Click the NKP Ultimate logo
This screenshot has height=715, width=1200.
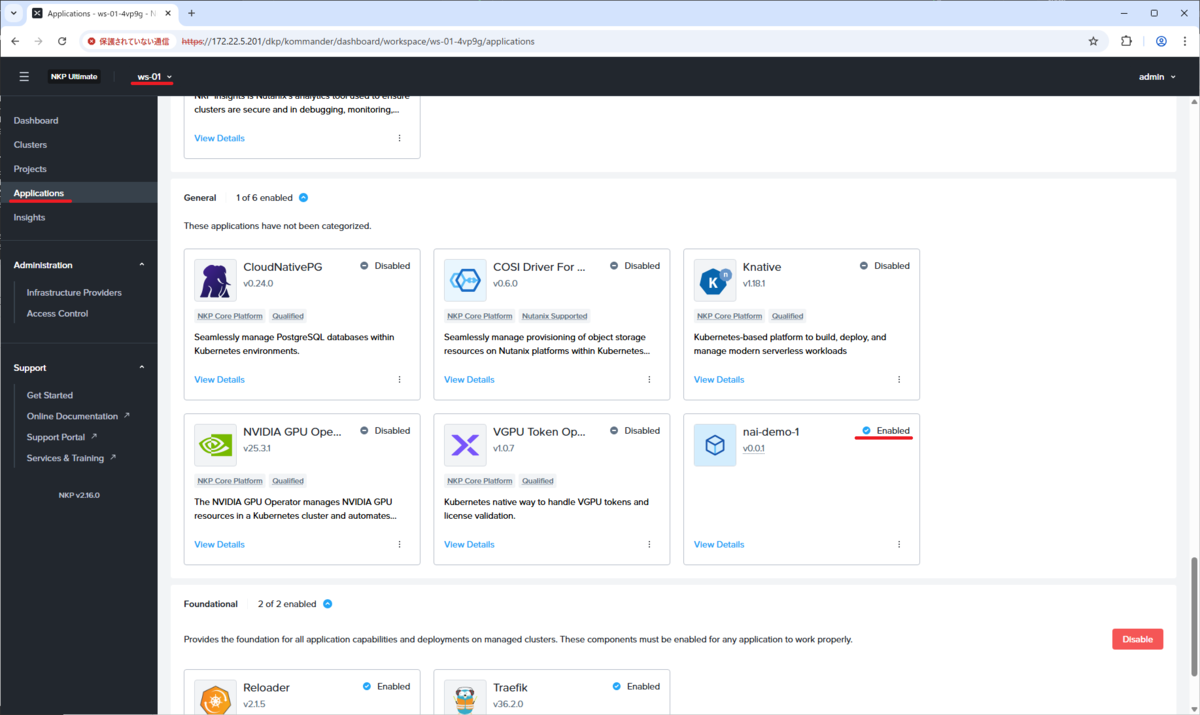75,76
